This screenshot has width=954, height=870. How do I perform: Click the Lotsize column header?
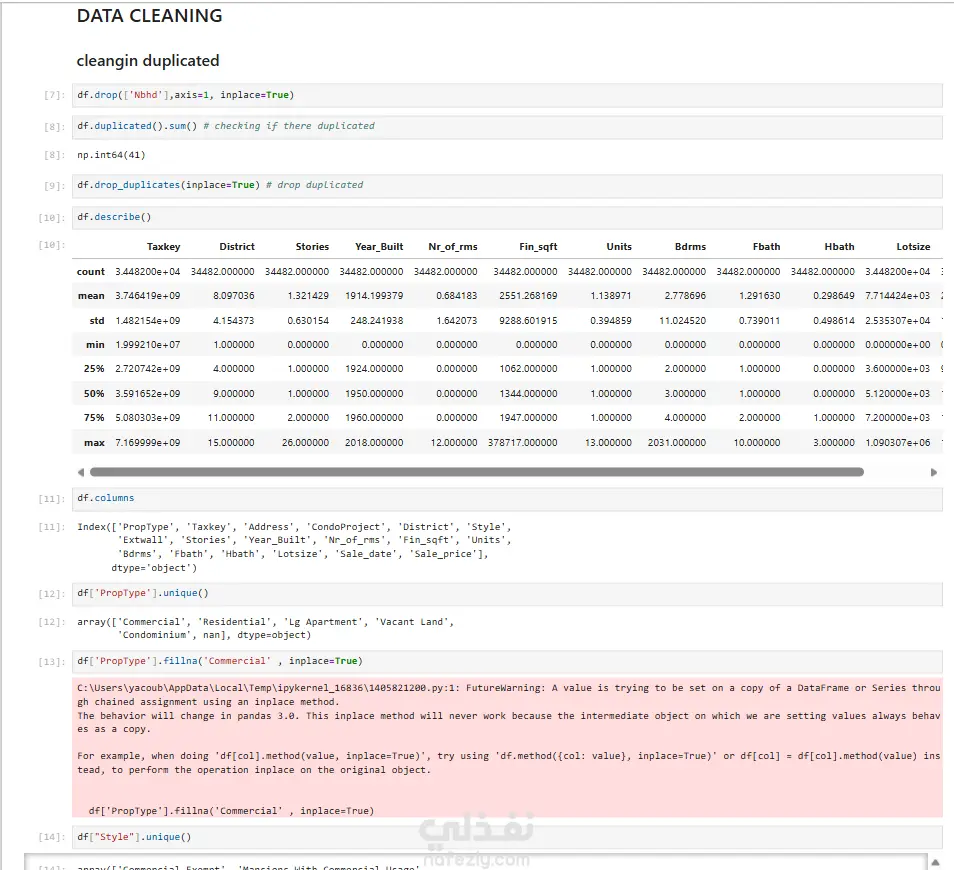click(x=913, y=247)
